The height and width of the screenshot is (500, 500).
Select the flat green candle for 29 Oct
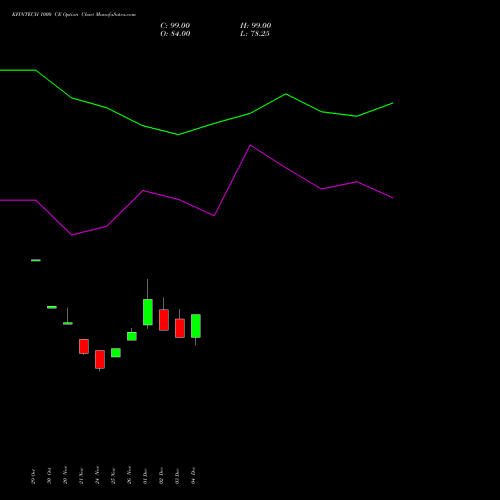[36, 260]
